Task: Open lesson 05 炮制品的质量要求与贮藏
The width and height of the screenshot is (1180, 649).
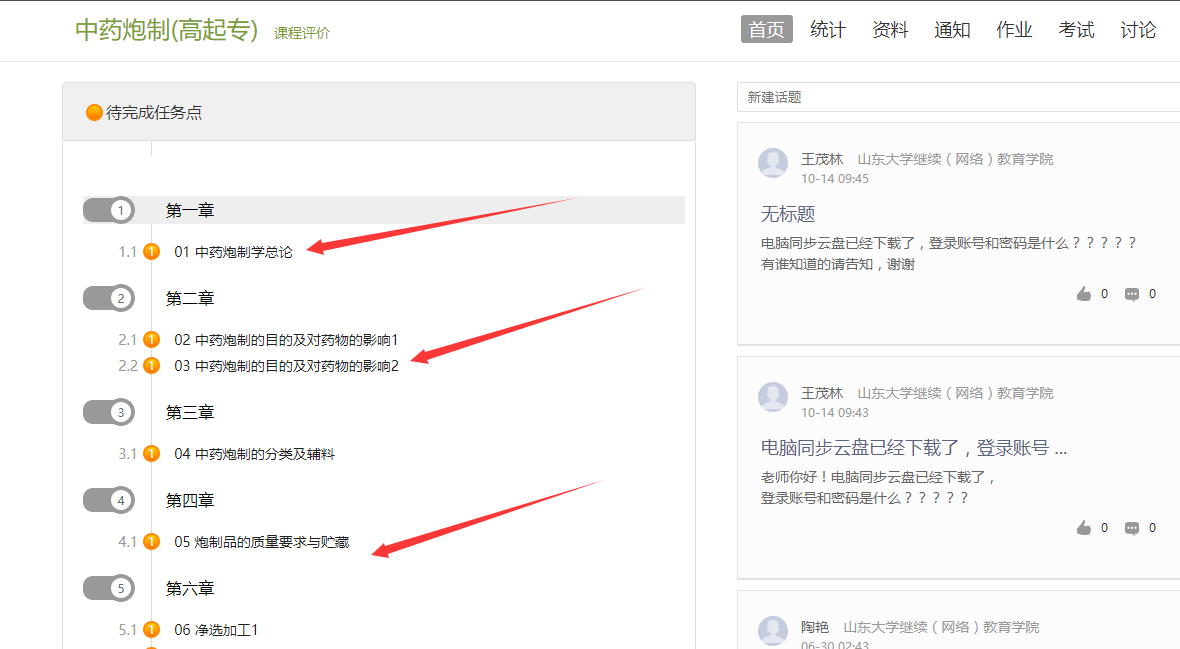Action: click(262, 542)
